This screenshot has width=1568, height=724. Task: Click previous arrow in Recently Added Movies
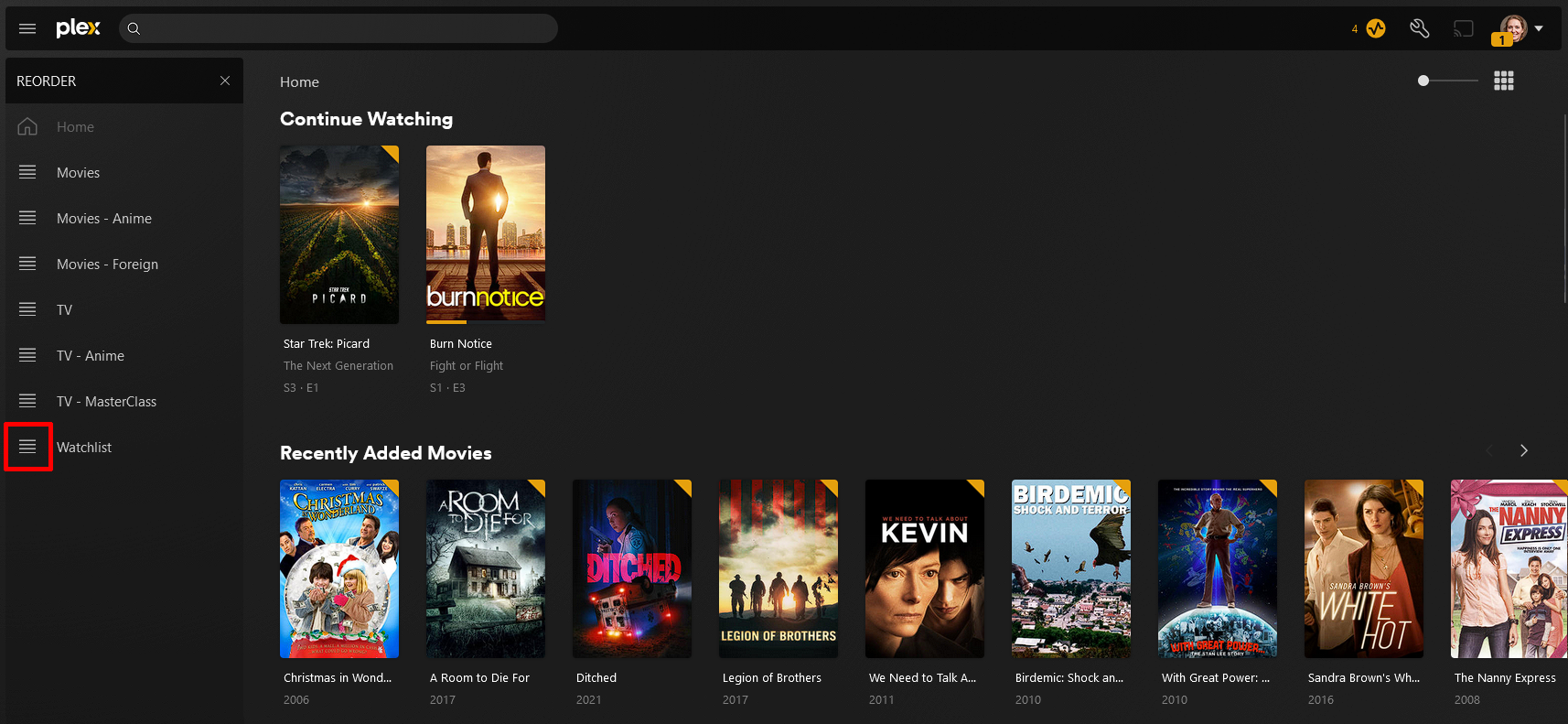(1489, 450)
